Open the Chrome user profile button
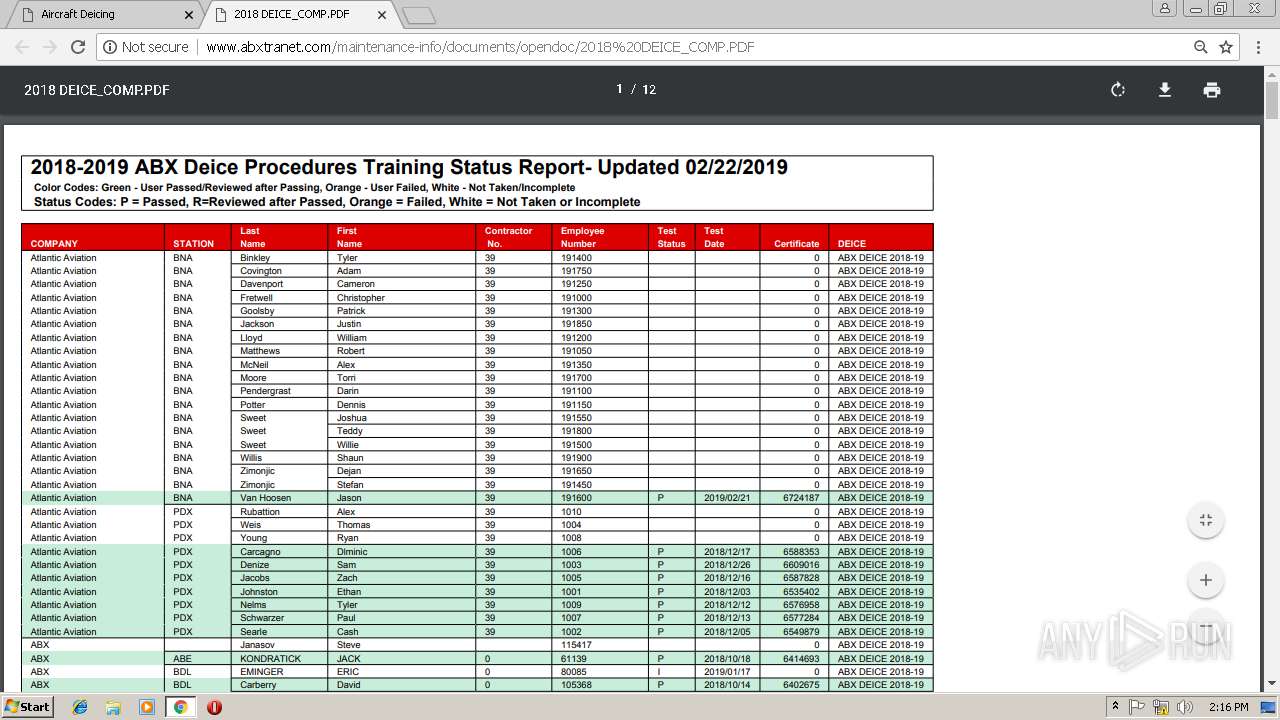 [1164, 9]
